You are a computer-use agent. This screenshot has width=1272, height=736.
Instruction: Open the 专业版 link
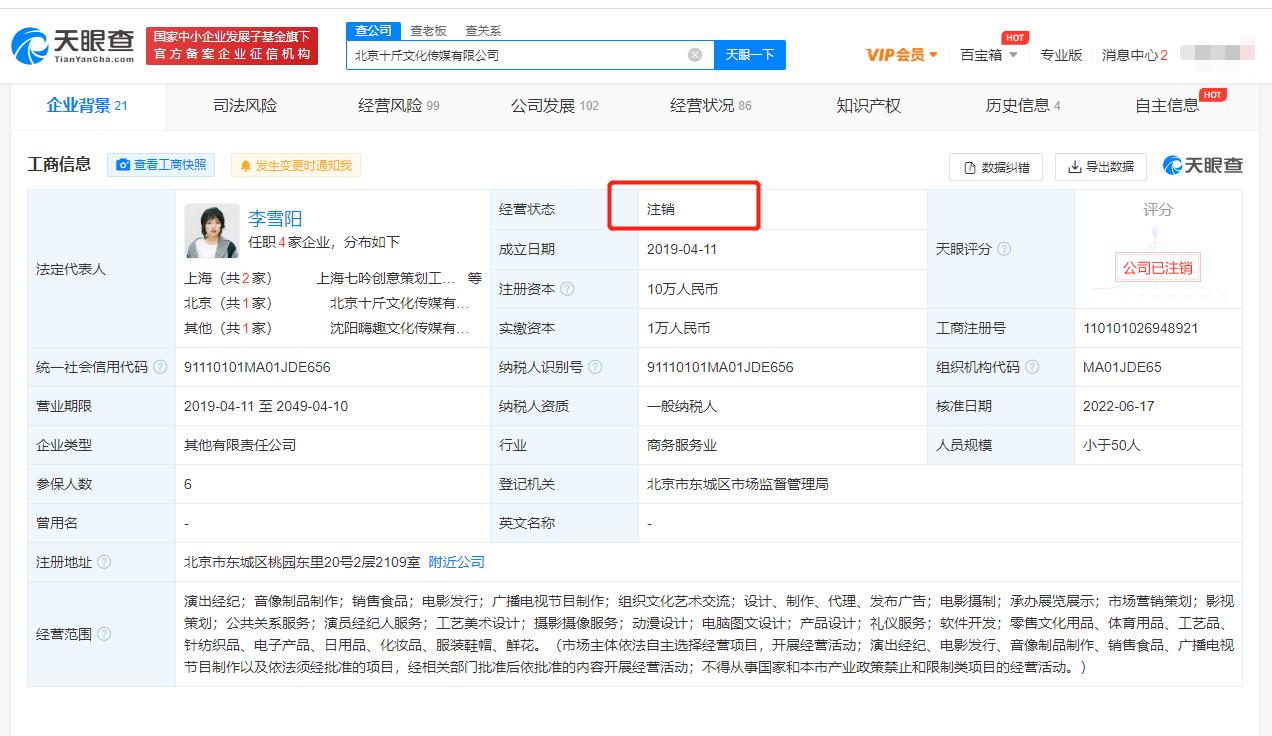pos(1061,55)
